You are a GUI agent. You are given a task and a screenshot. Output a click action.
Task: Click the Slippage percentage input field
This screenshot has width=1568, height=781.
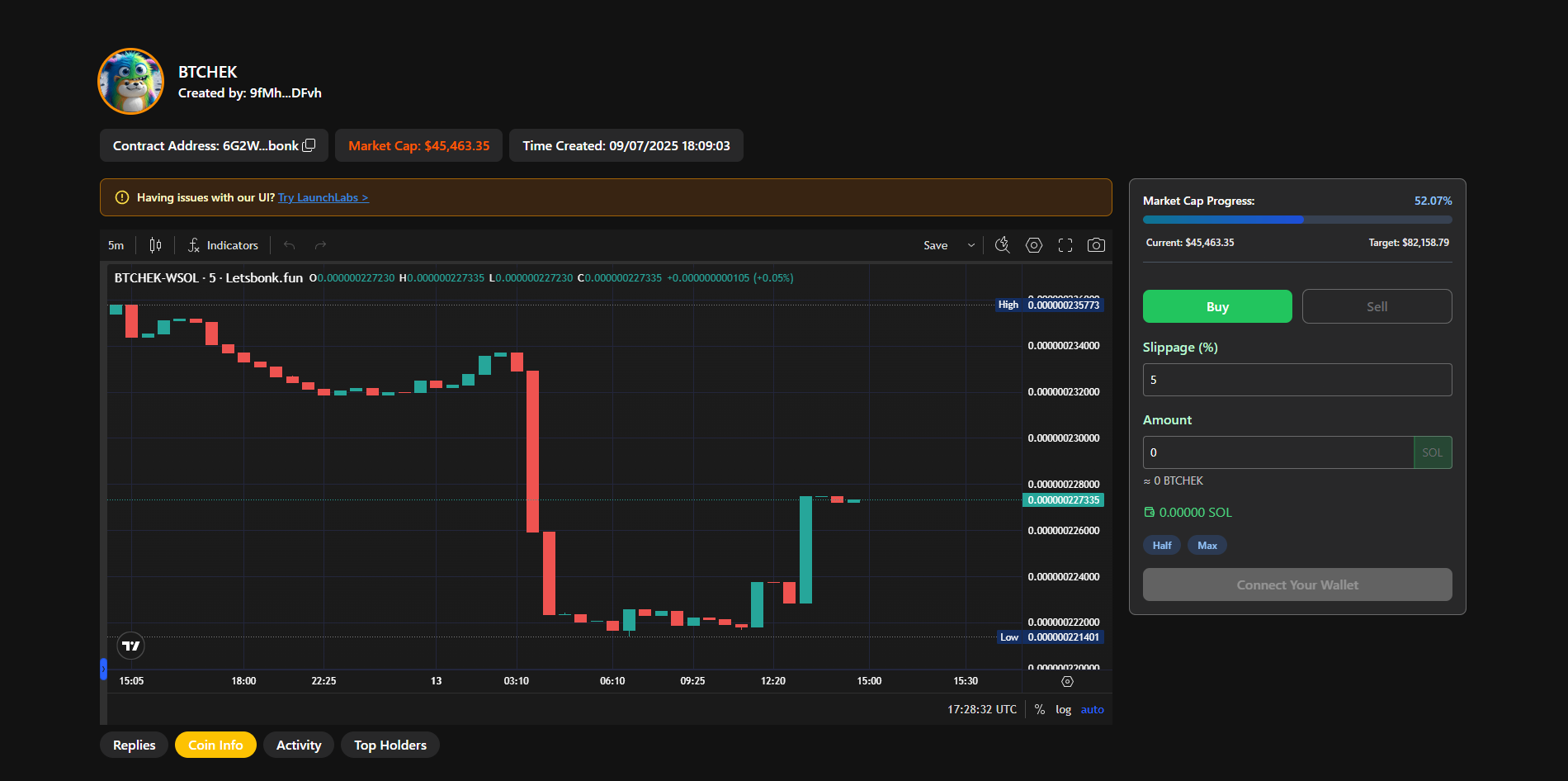(1296, 380)
